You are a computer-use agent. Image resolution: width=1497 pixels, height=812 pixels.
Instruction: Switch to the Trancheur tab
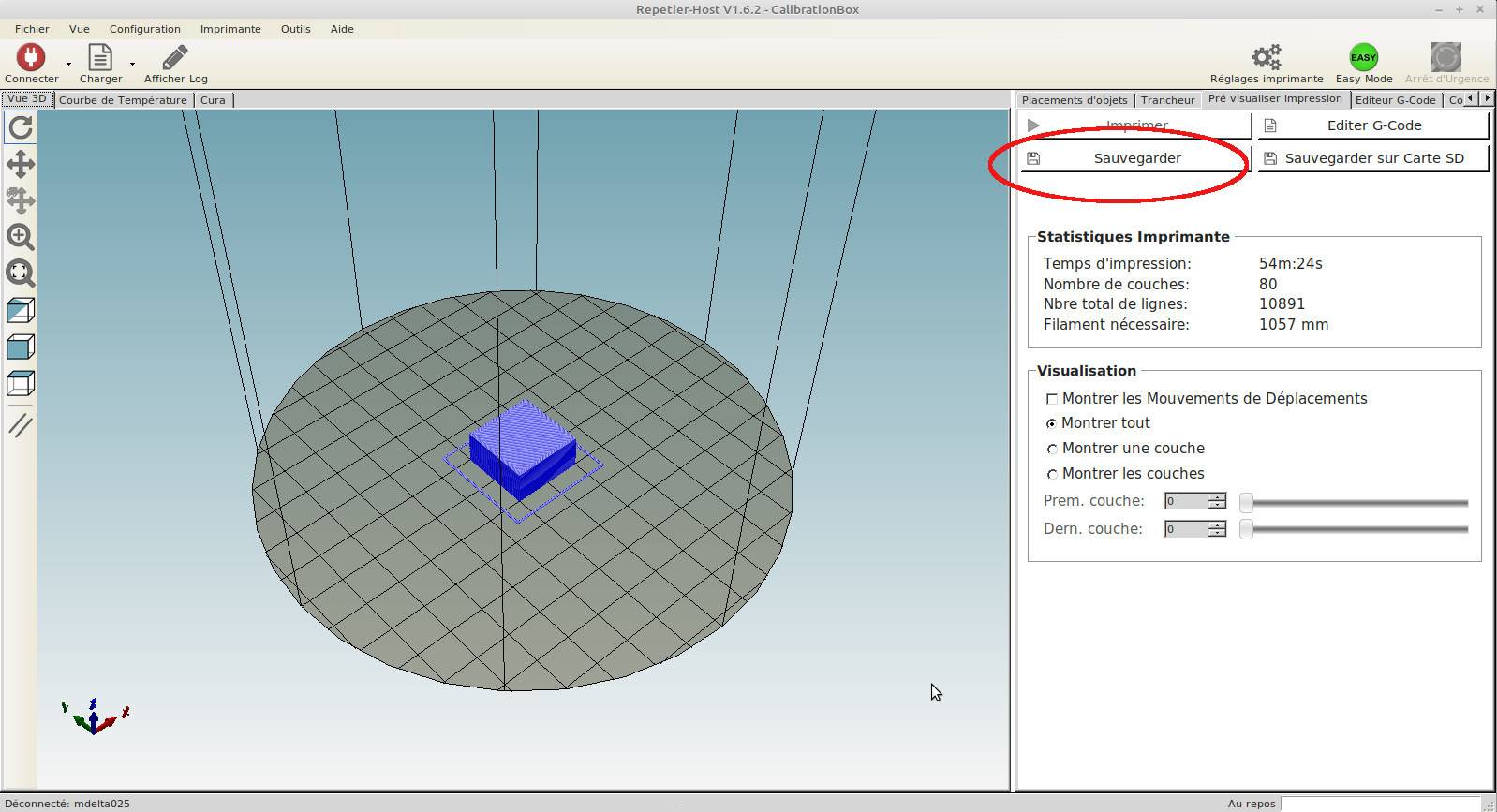(1167, 100)
